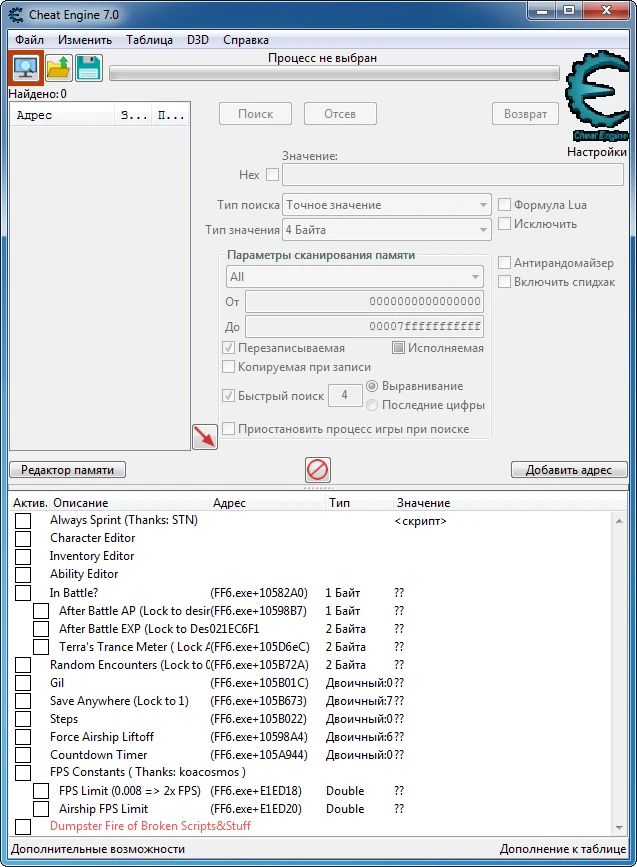
Task: Select Выравнивание radio button
Action: (372, 386)
